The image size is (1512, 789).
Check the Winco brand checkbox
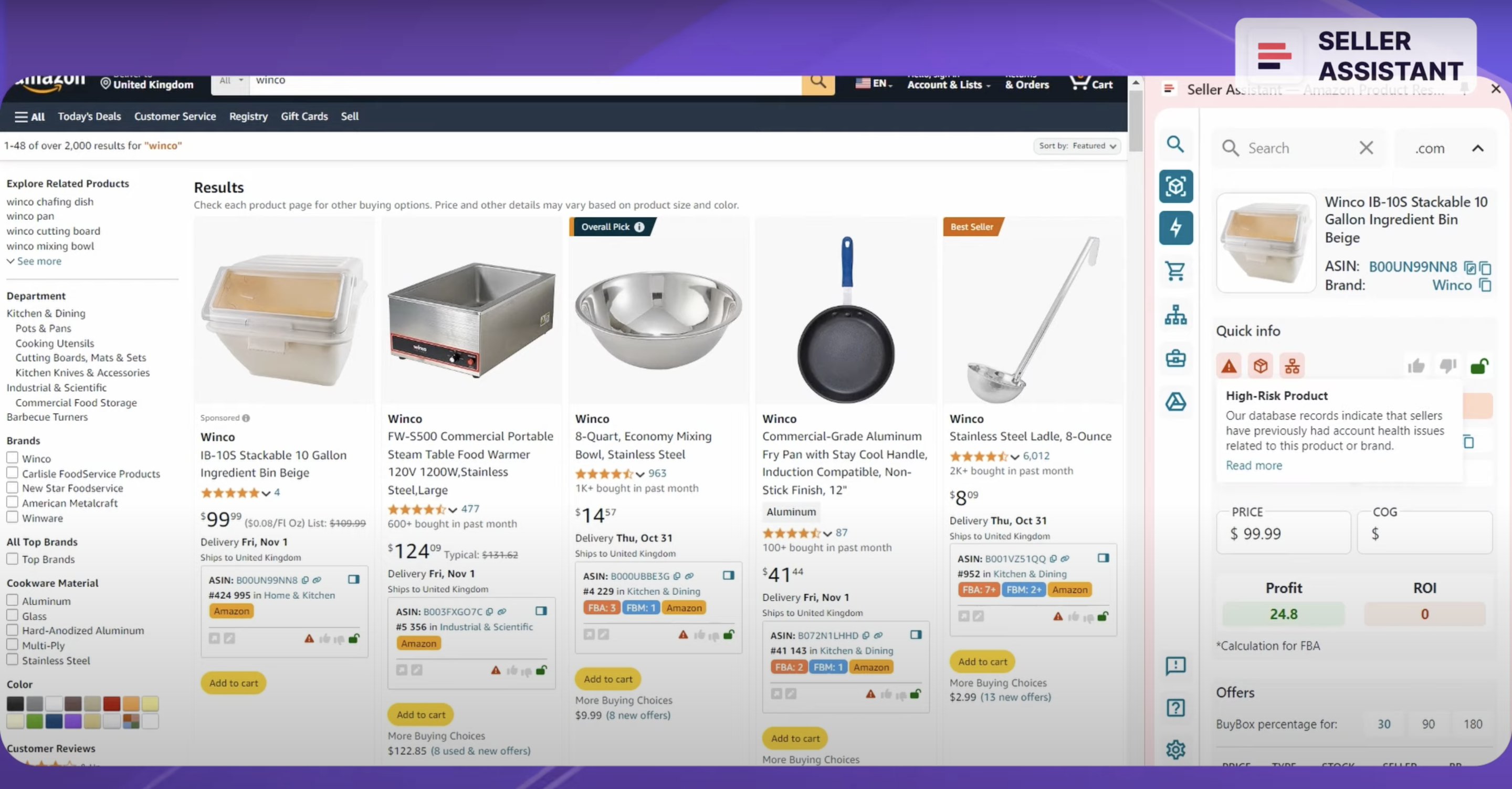coord(12,458)
